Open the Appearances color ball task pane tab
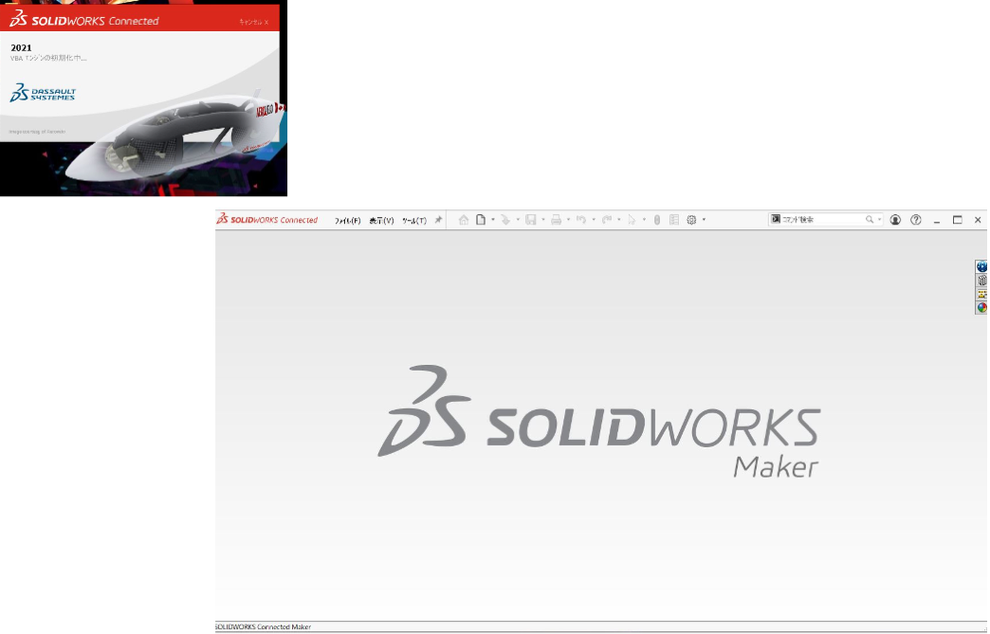The height and width of the screenshot is (634, 990). point(981,308)
